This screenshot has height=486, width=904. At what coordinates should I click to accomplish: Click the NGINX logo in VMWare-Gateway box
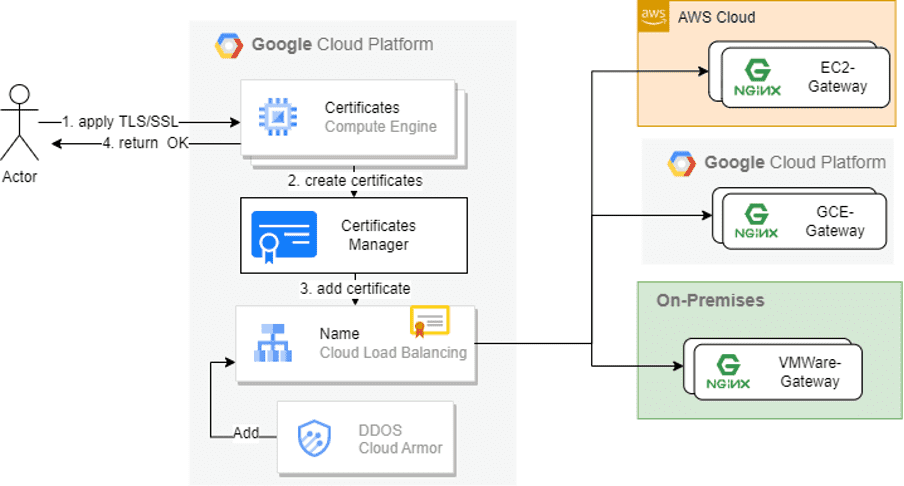(728, 372)
